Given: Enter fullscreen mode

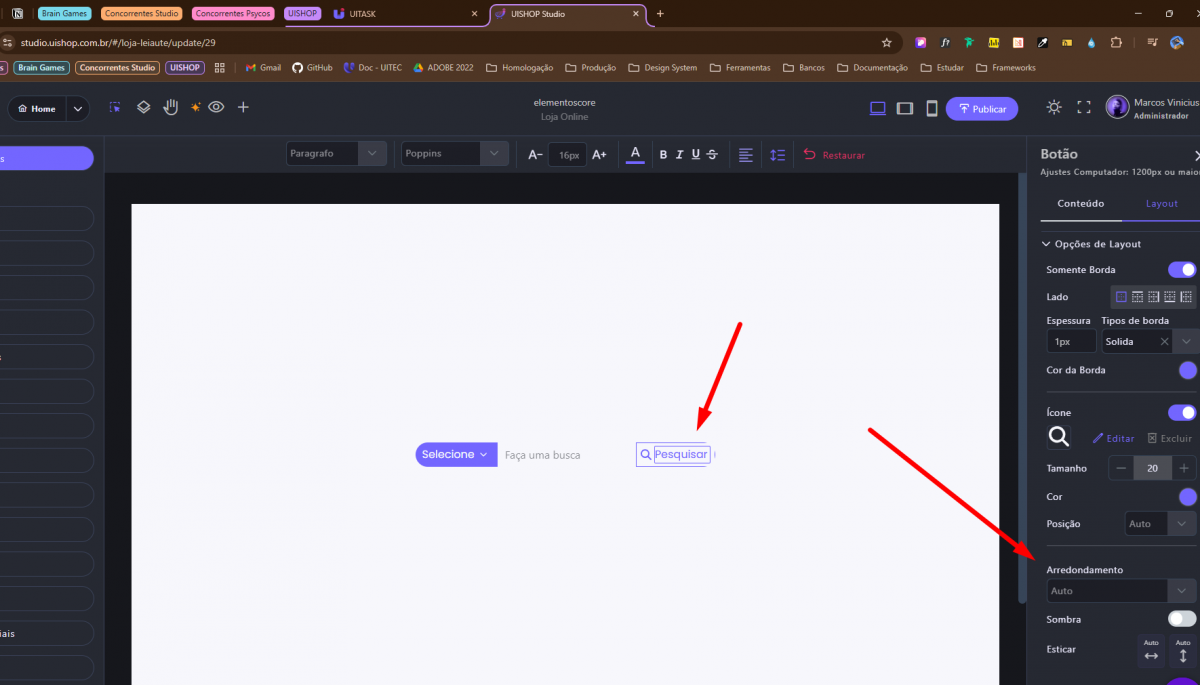Looking at the screenshot, I should pos(1083,107).
